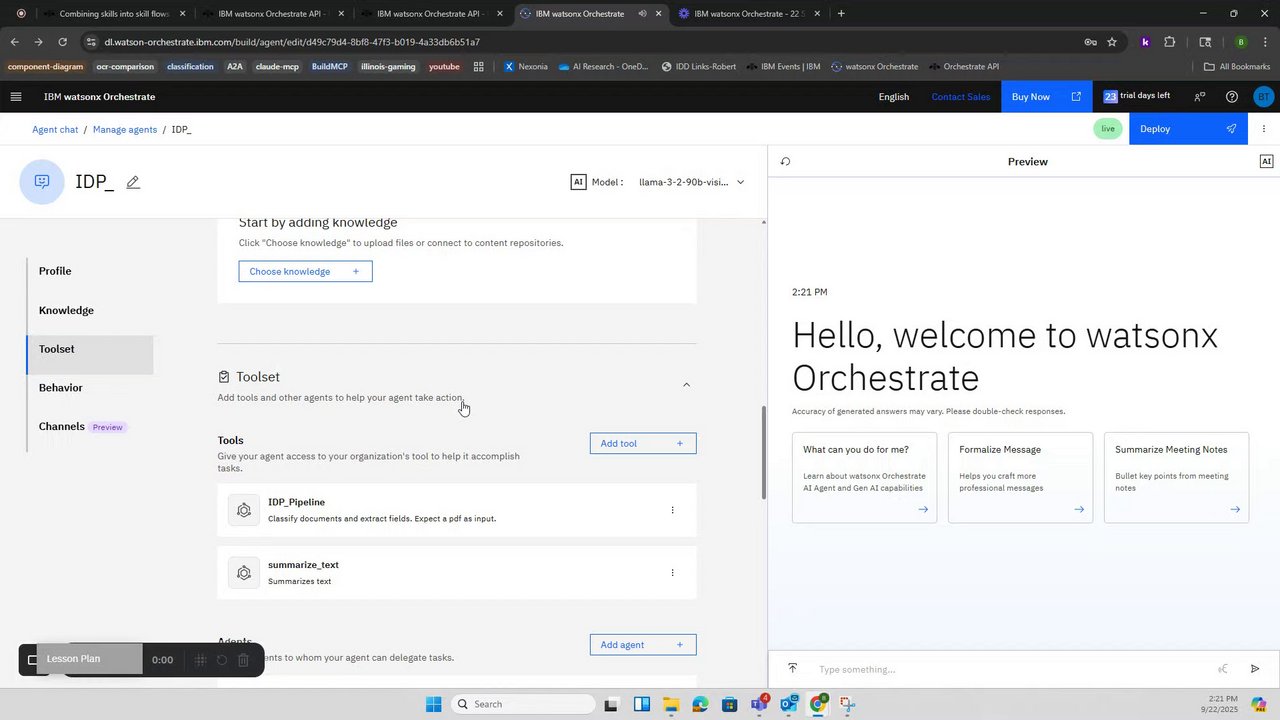Click the agent editor vertical scrollbar
Viewport: 1280px width, 720px height.
point(765,452)
